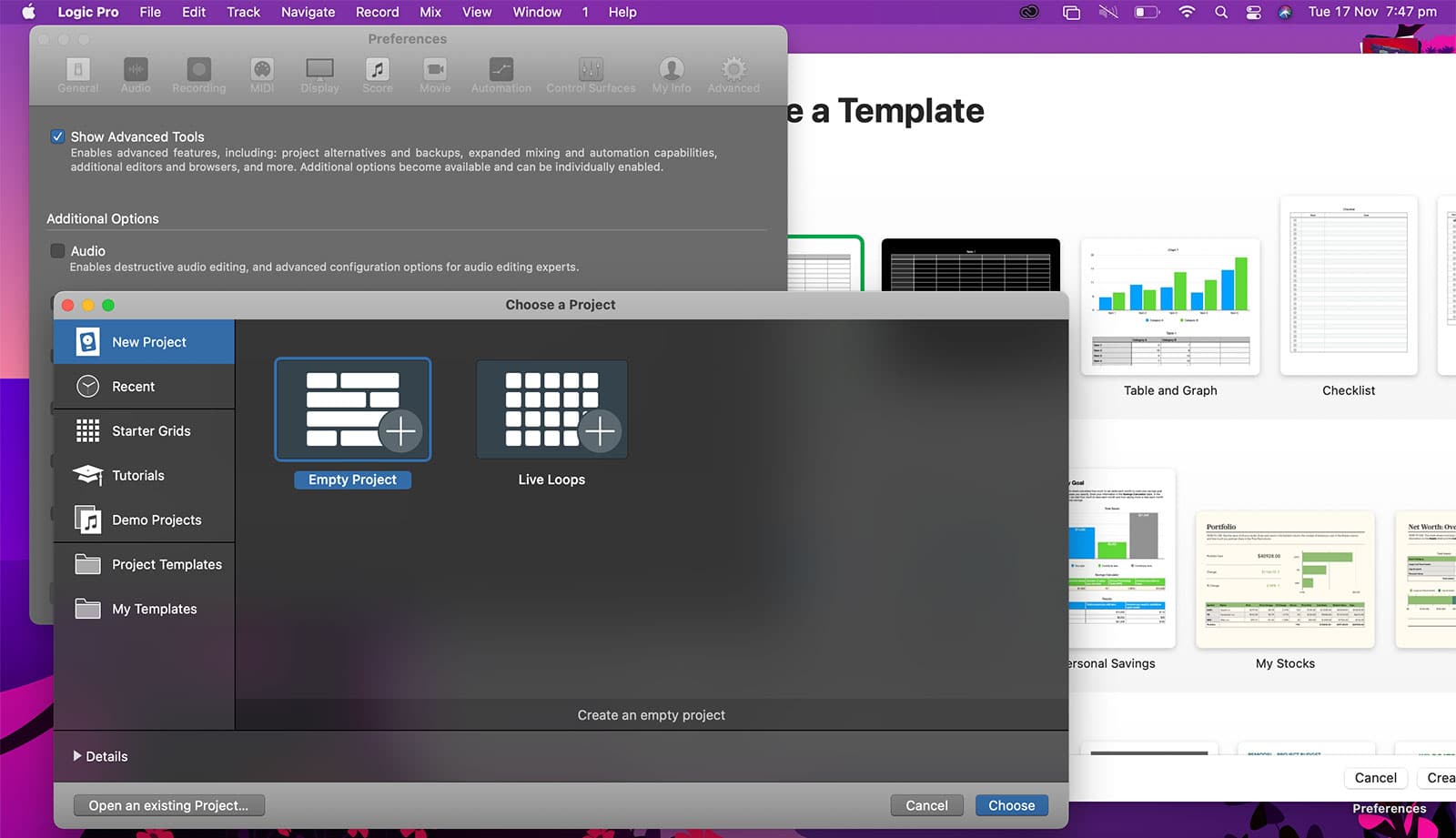
Task: Open Logic Pro menu
Action: coord(88,12)
